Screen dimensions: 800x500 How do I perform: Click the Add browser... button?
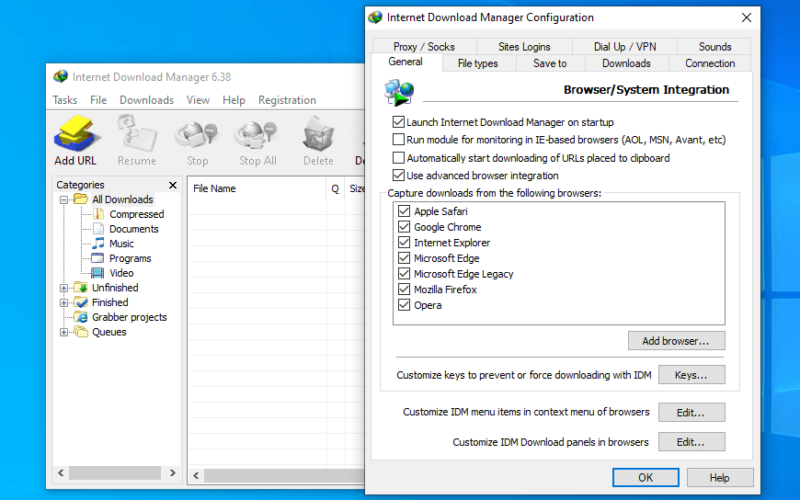676,341
